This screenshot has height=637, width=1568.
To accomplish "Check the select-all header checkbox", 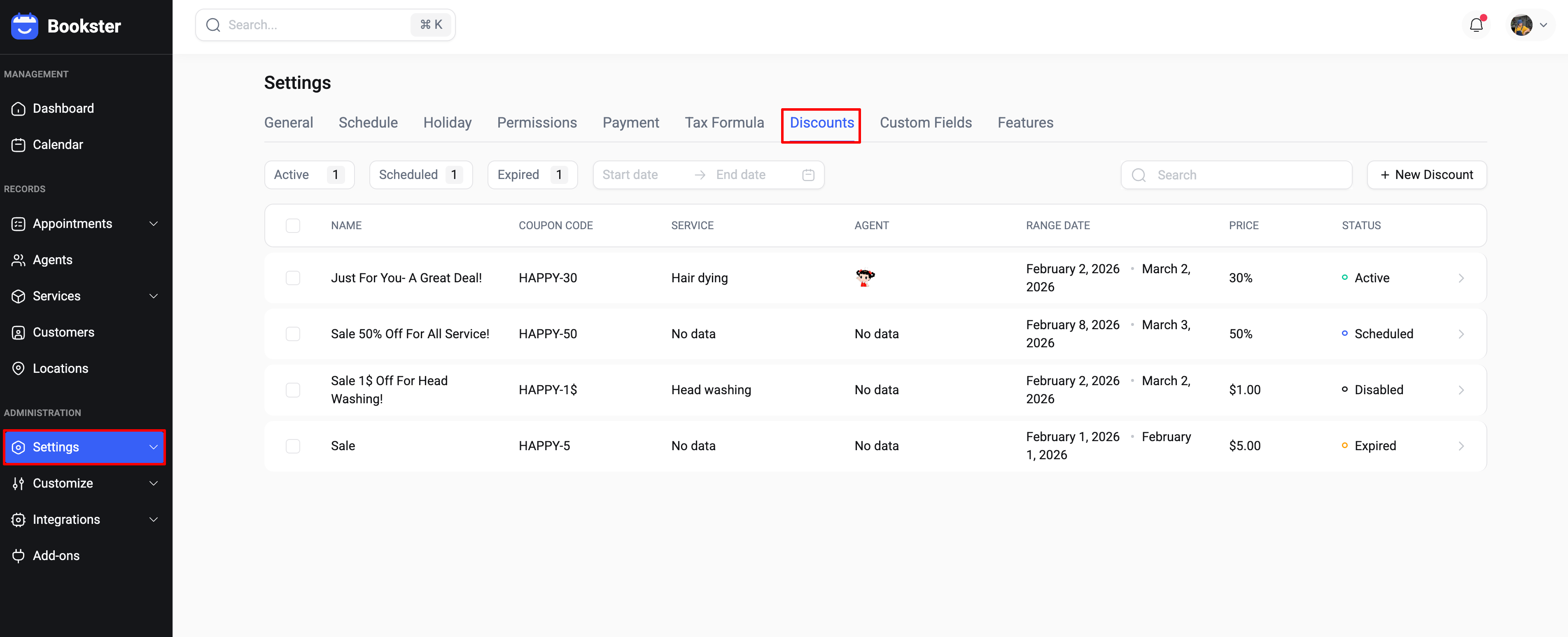I will (x=293, y=226).
